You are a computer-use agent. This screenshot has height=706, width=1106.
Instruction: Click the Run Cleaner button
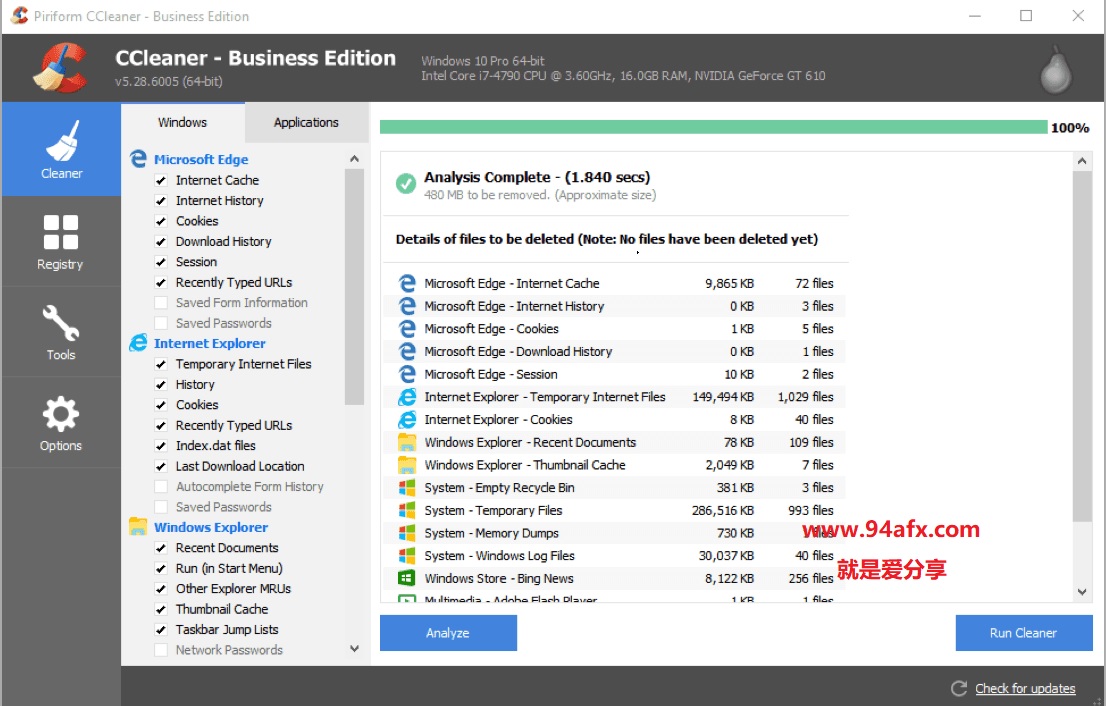click(1023, 633)
